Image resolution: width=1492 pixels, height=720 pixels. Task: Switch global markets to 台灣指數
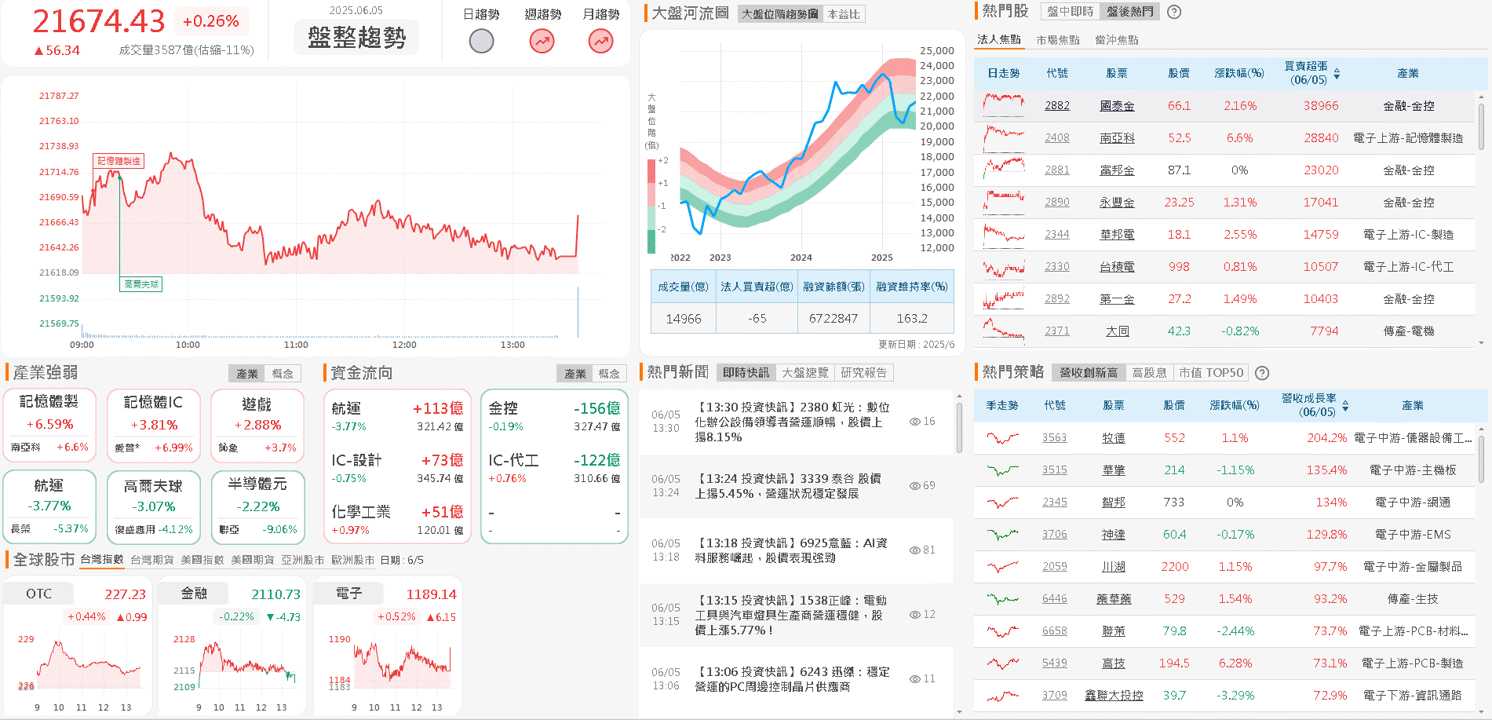(x=101, y=560)
